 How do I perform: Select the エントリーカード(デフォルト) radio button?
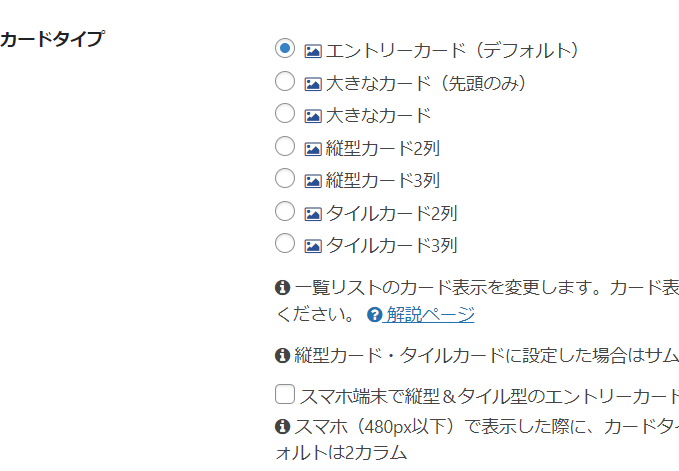285,48
